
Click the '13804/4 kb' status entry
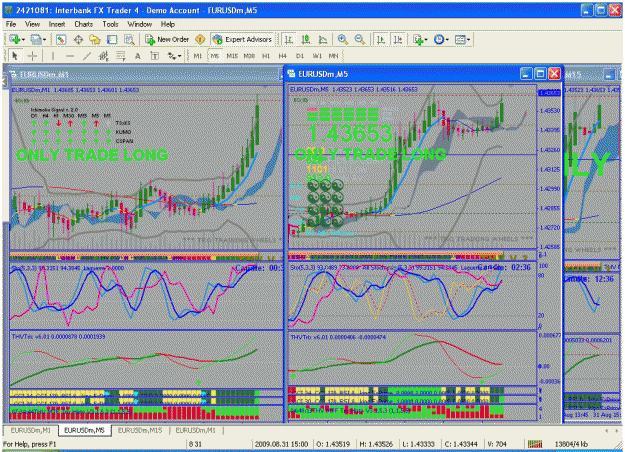(x=571, y=444)
